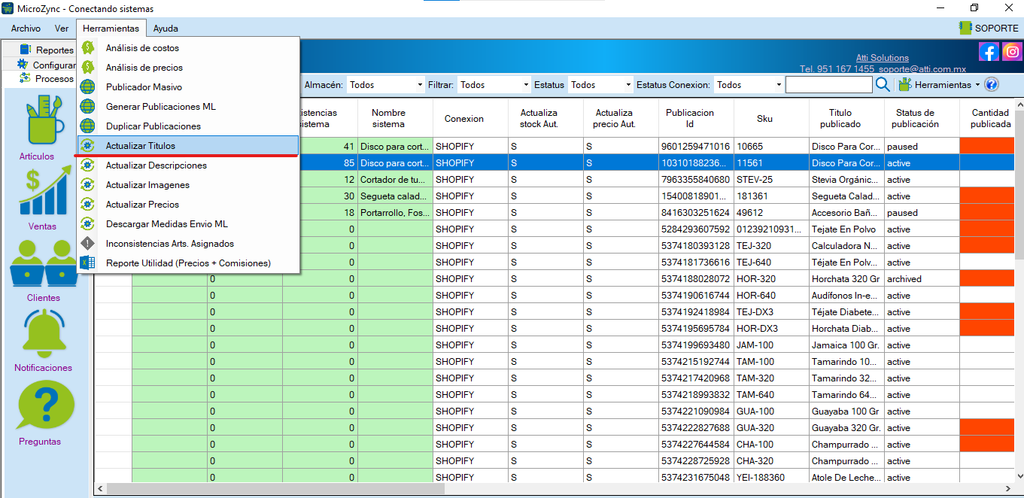Switch to the Procesos tab
1024x498 pixels.
[46, 78]
